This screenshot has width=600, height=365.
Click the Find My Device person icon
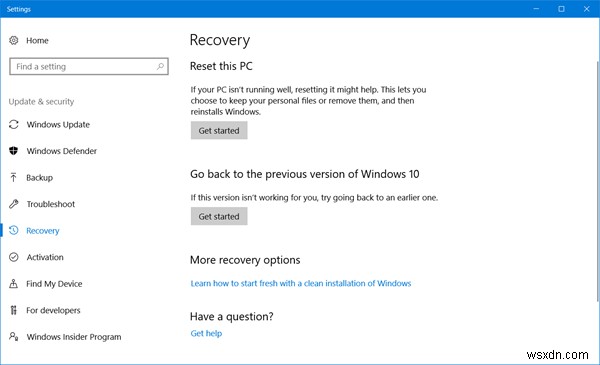tap(14, 284)
